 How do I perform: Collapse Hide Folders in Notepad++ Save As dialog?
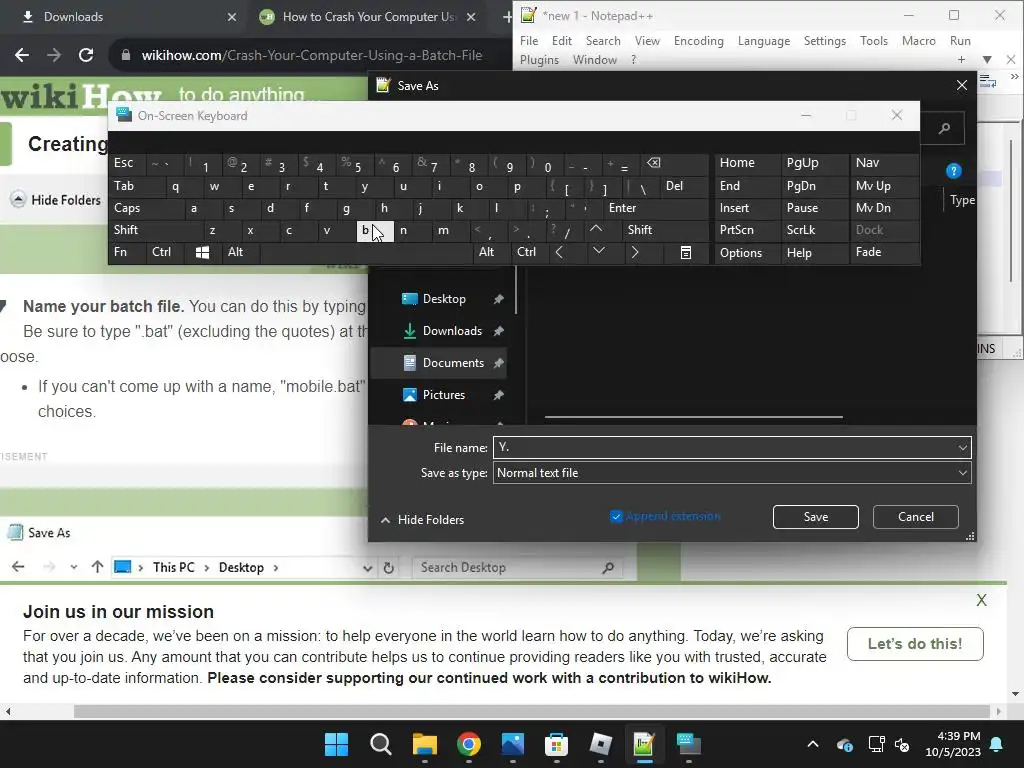click(x=423, y=520)
